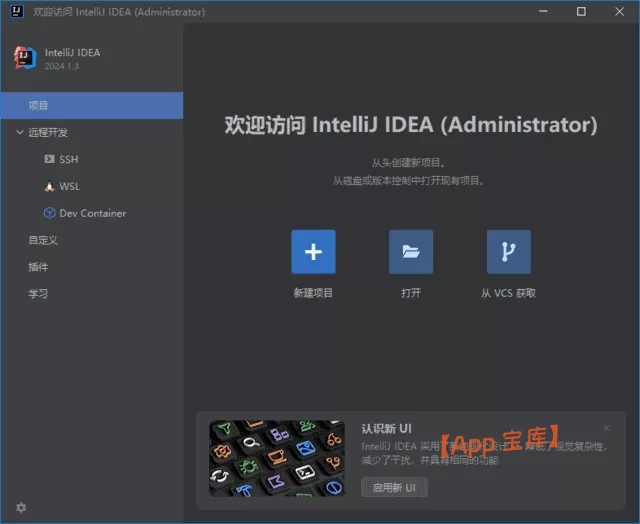Screen dimensions: 640x524
Task: Click the 2024.1.3 version text
Action: (x=62, y=66)
